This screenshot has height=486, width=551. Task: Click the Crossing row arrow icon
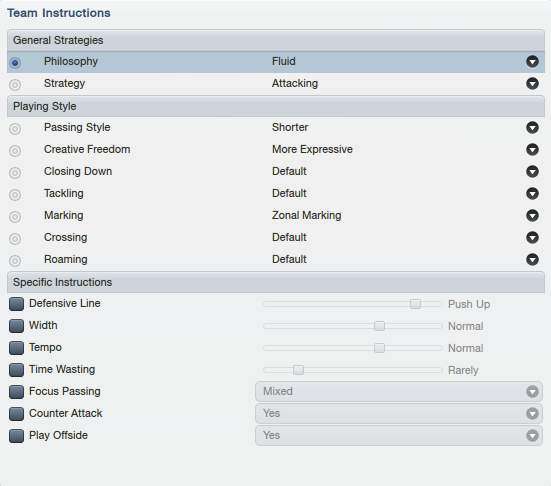pyautogui.click(x=532, y=238)
